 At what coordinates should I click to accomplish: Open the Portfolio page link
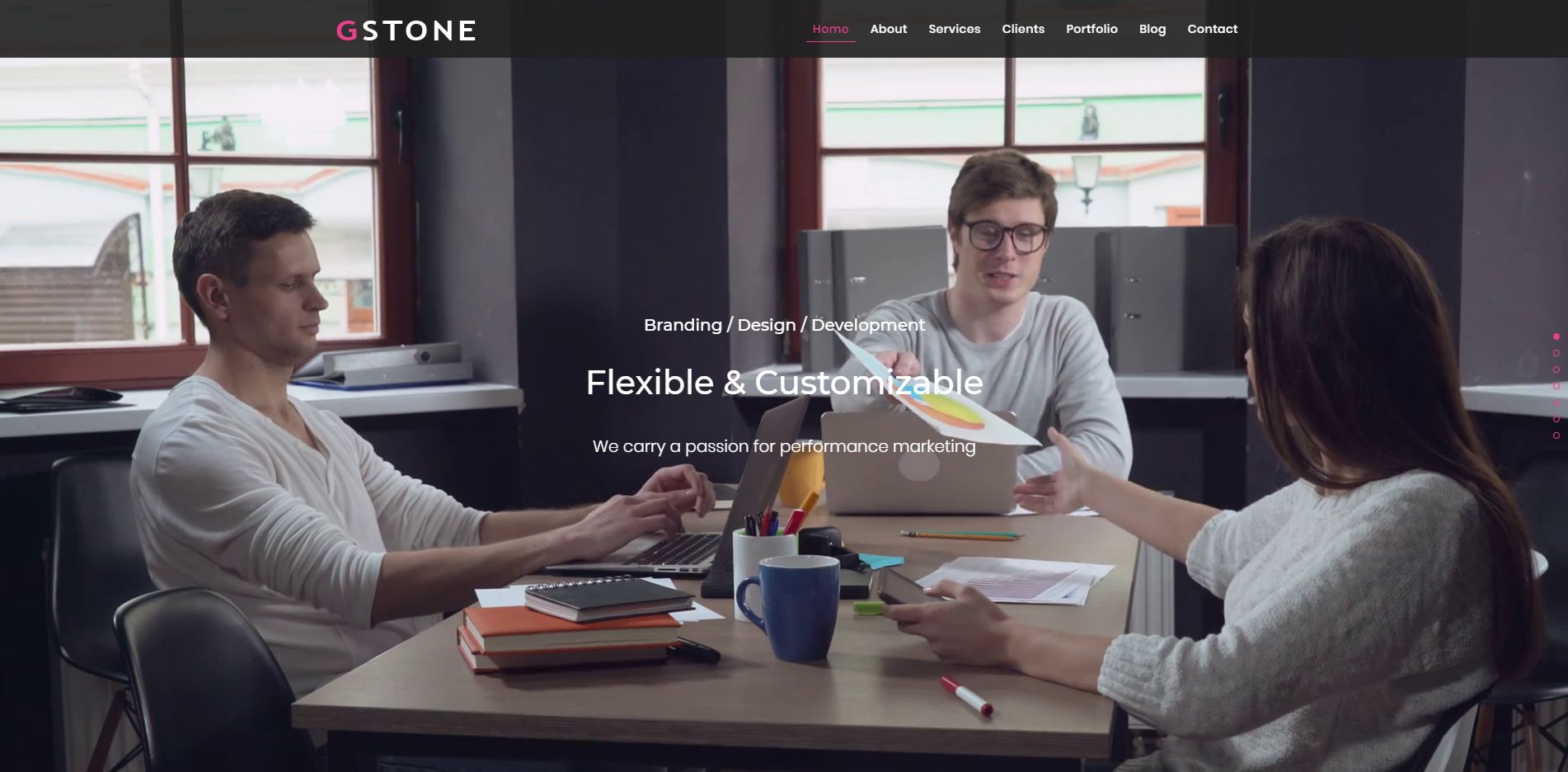pos(1091,29)
